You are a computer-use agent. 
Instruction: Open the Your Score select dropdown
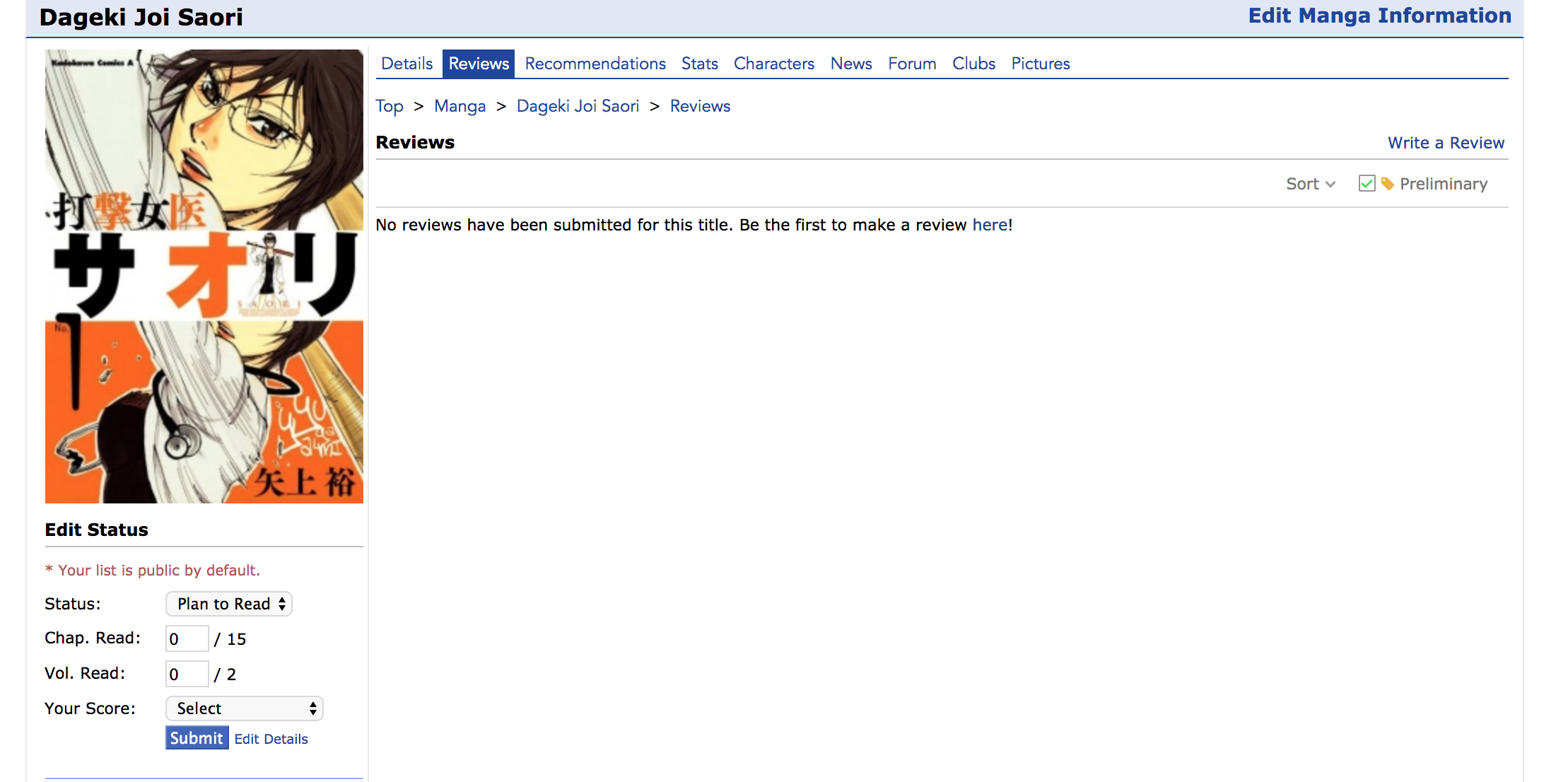[x=244, y=708]
